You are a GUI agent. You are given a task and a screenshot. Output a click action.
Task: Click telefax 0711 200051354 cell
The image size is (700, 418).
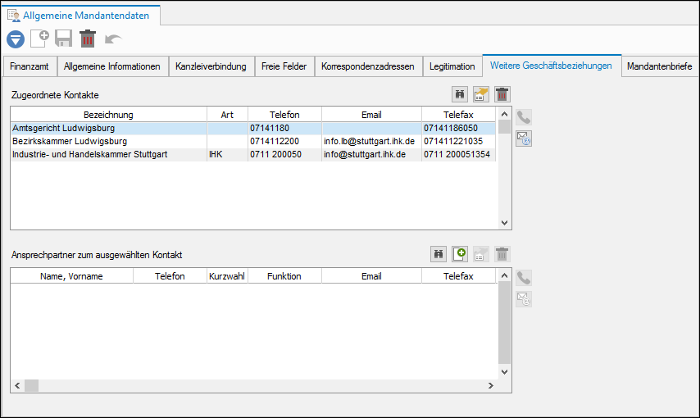tap(458, 155)
